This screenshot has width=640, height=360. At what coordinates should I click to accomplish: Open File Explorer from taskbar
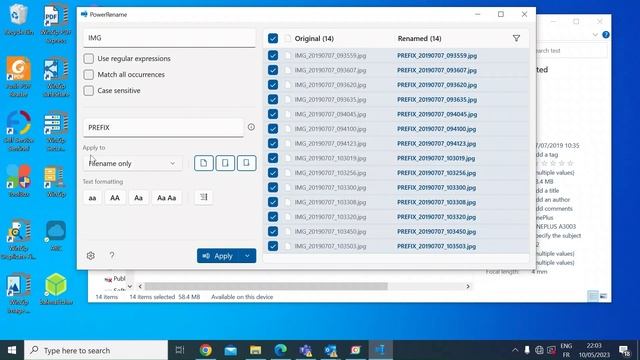[x=256, y=350]
